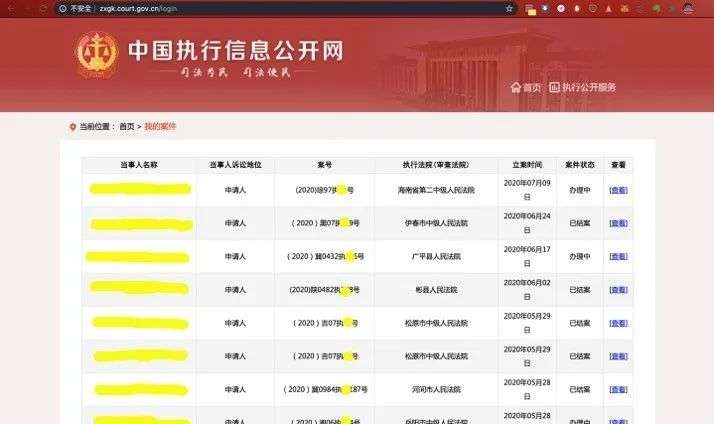Click the 中国执行信息公开网 site title

236,50
